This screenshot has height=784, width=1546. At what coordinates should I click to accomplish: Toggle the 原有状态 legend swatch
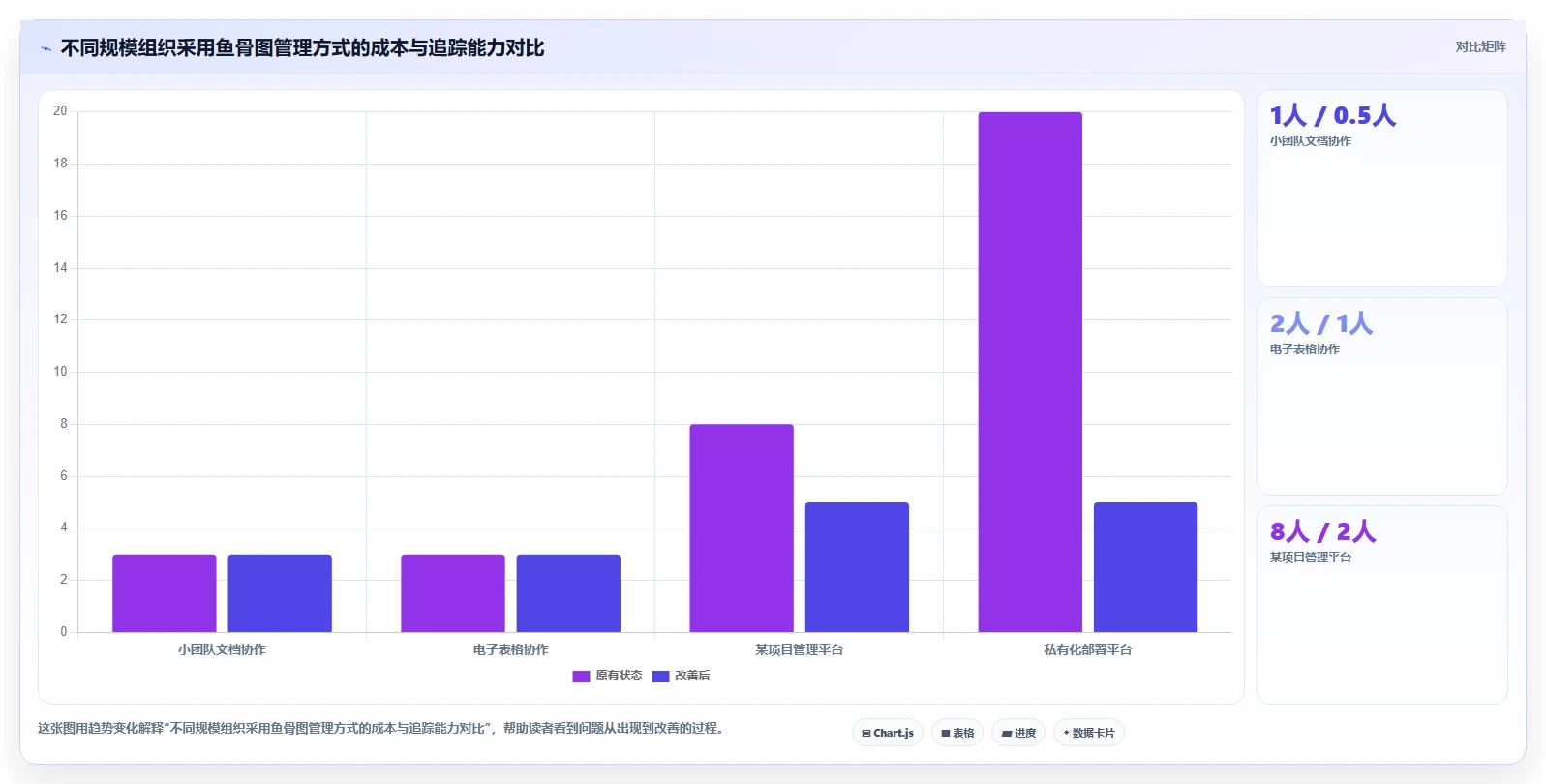tap(581, 676)
